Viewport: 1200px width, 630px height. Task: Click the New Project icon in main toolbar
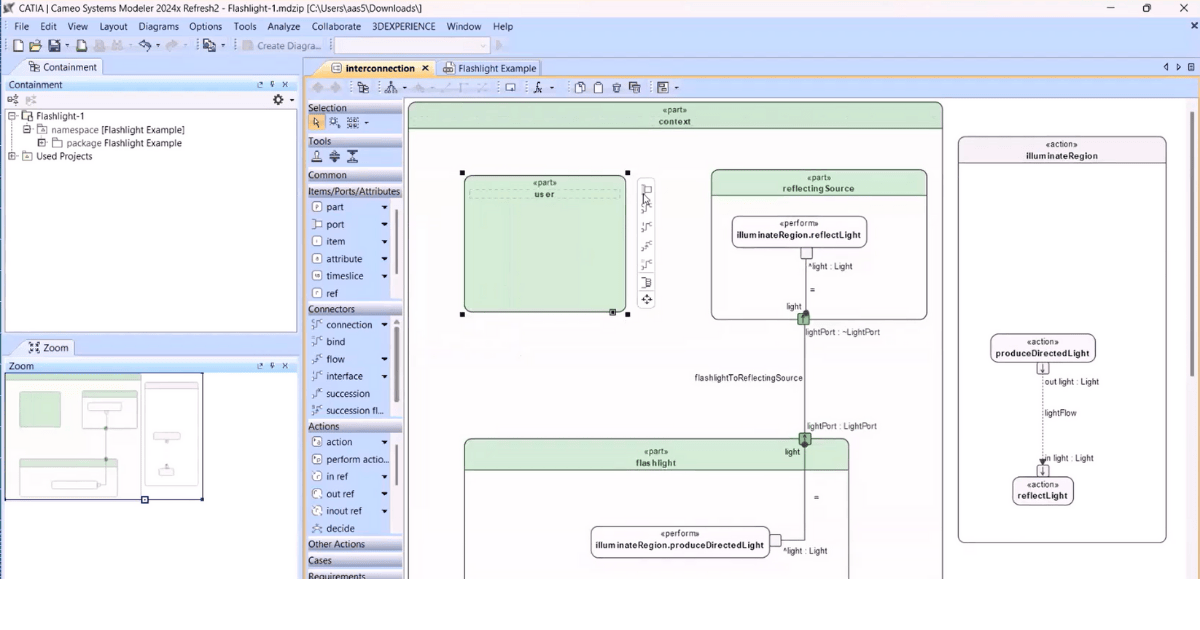point(18,45)
